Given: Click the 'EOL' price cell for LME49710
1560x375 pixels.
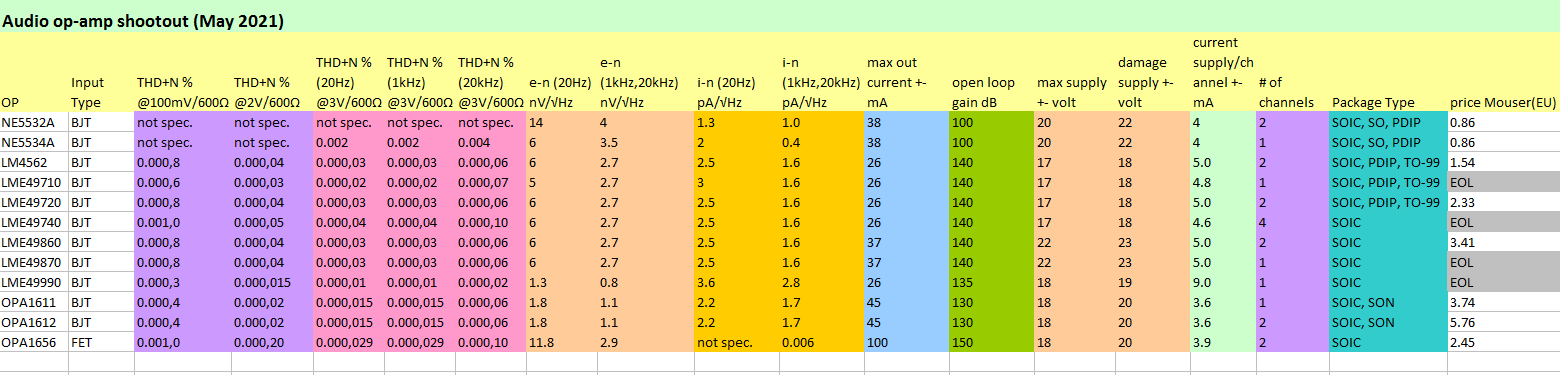Looking at the screenshot, I should point(1504,181).
